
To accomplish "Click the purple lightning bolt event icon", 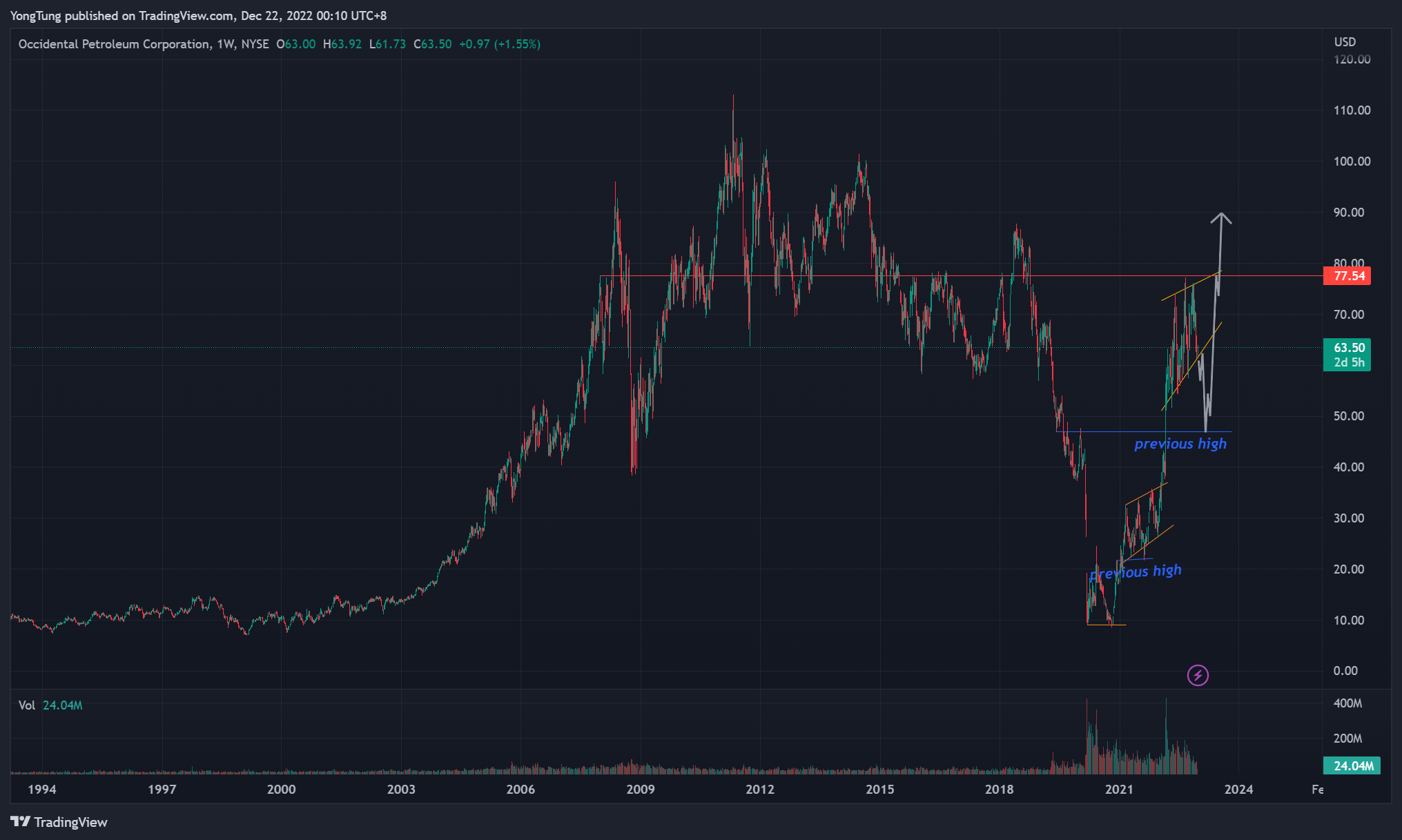I will point(1198,675).
